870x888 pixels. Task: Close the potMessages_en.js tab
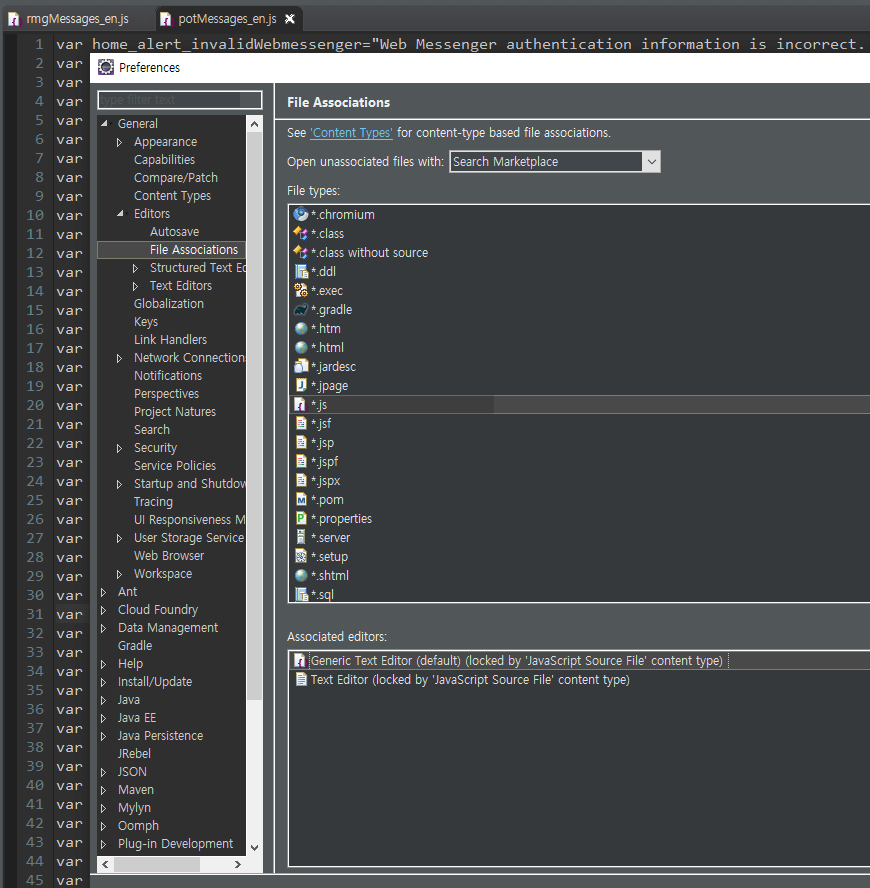click(289, 19)
